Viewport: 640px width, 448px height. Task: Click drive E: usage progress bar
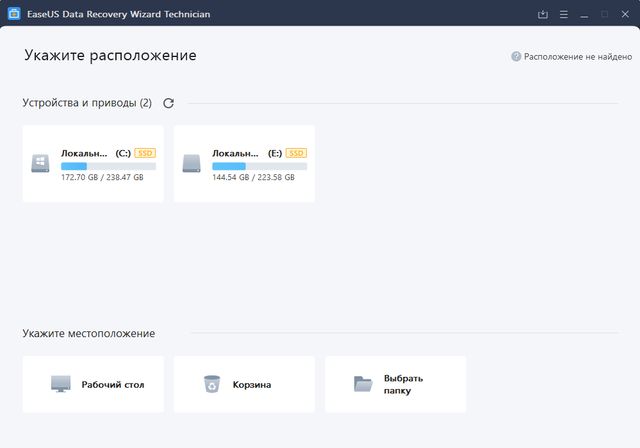[x=259, y=166]
